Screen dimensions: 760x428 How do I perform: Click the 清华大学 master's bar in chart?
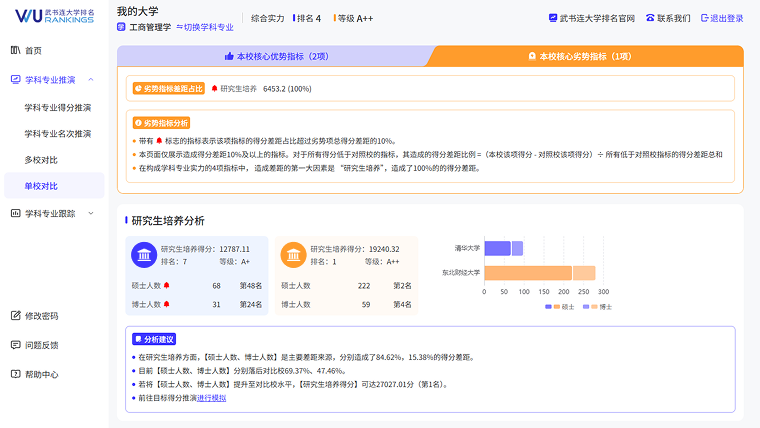tap(497, 248)
